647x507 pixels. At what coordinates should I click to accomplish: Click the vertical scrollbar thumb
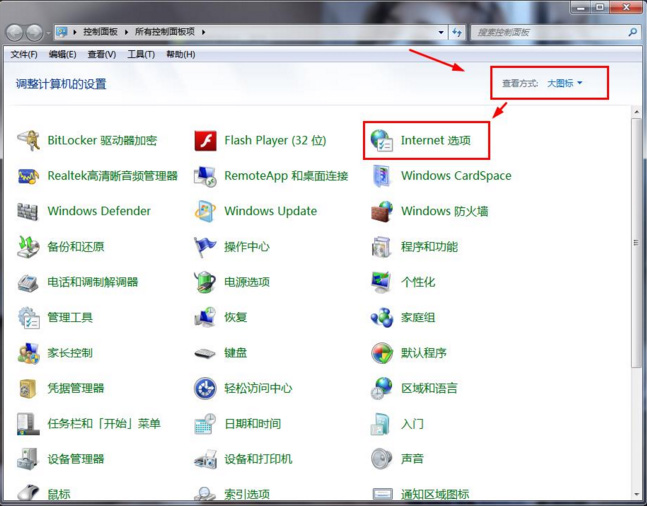point(636,243)
